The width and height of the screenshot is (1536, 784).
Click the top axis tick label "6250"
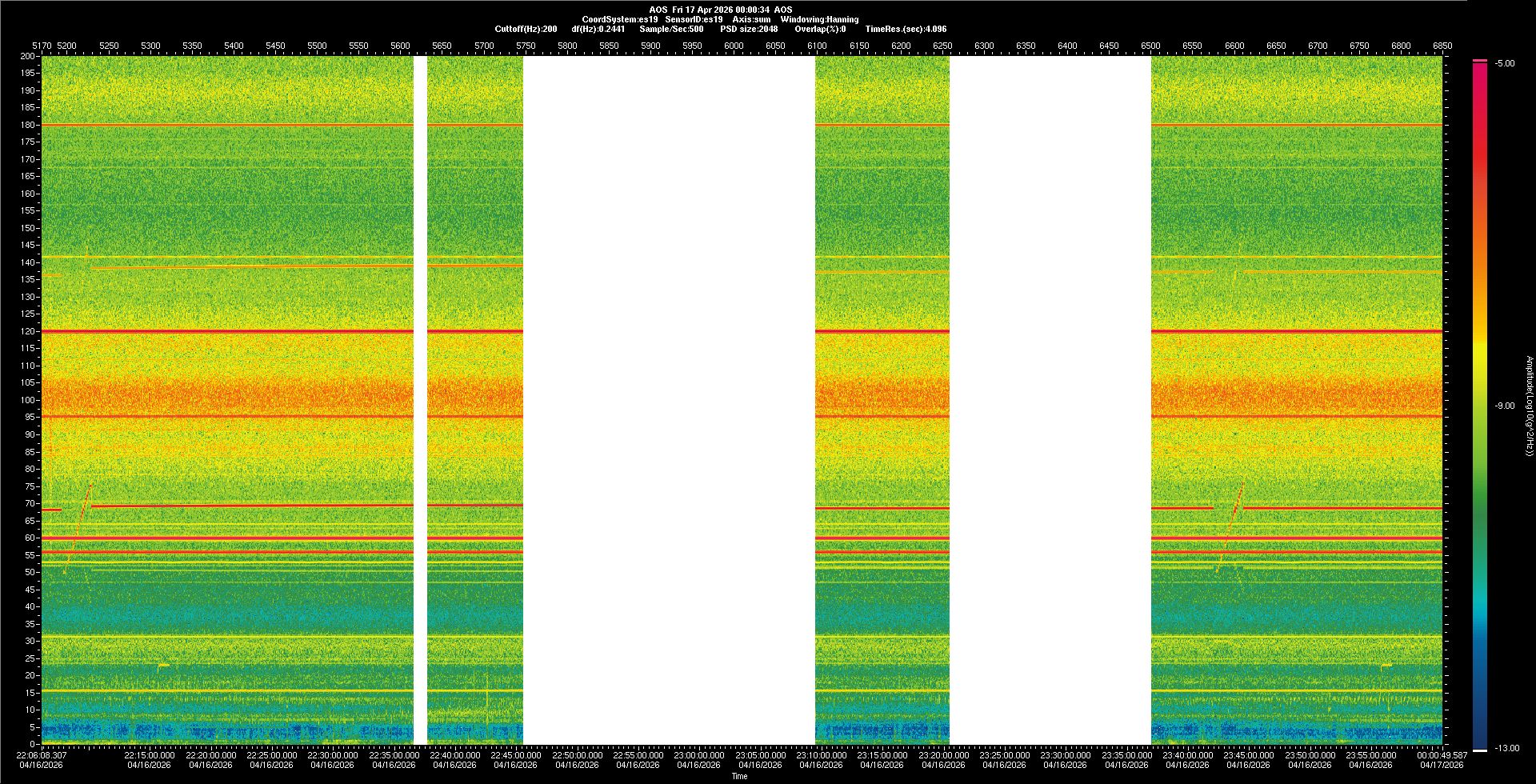[942, 46]
